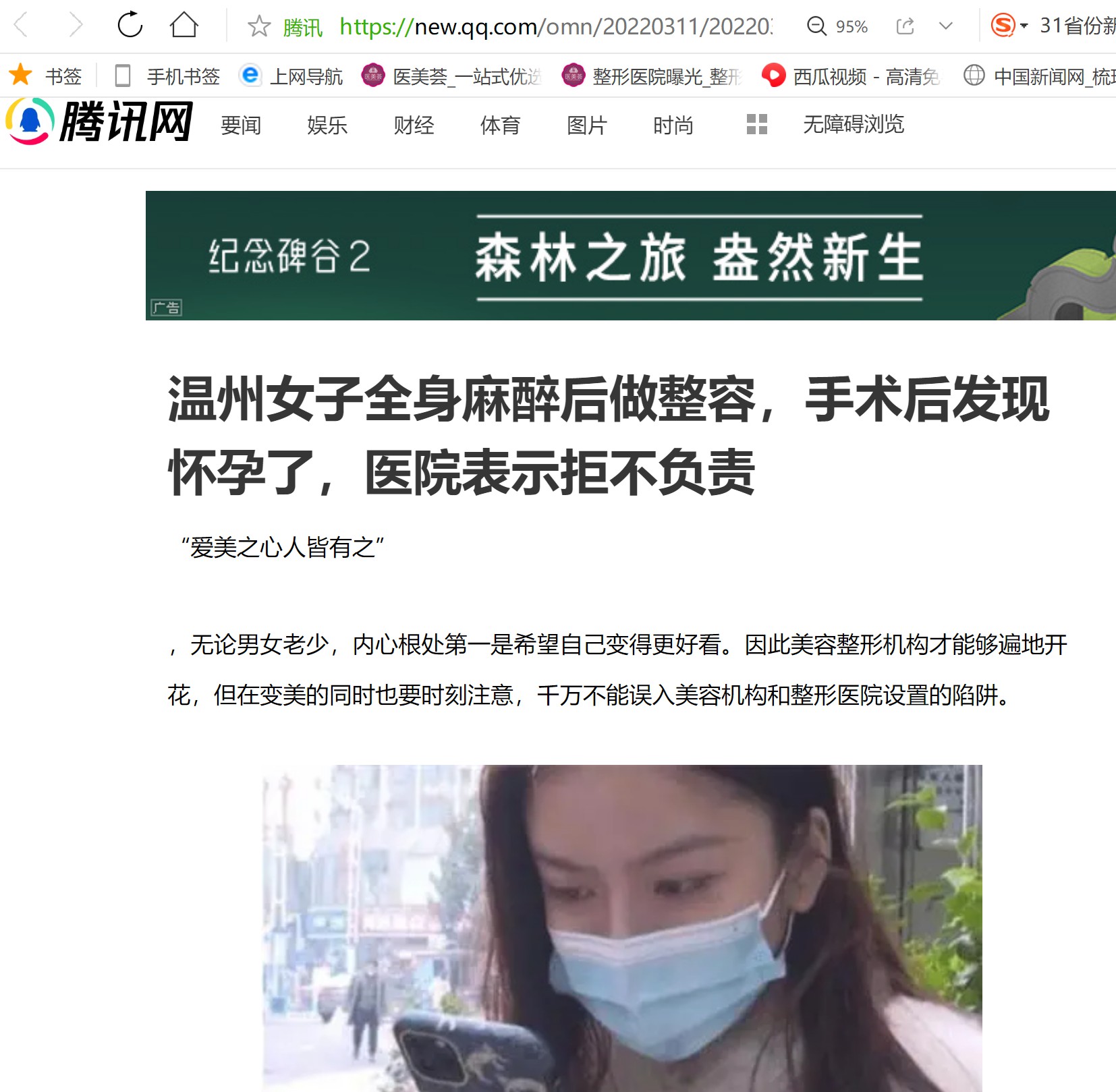Viewport: 1116px width, 1092px height.
Task: Click the browser forward arrow
Action: pos(76,26)
